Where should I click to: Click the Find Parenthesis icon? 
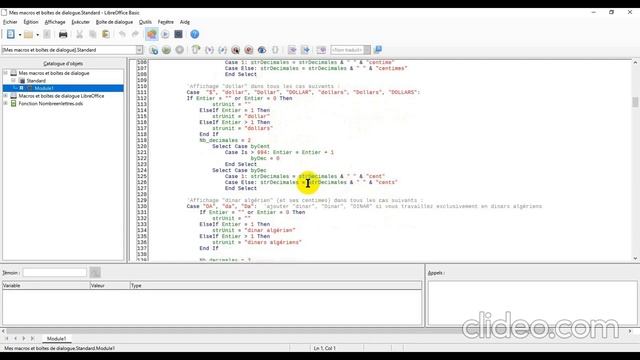(275, 50)
